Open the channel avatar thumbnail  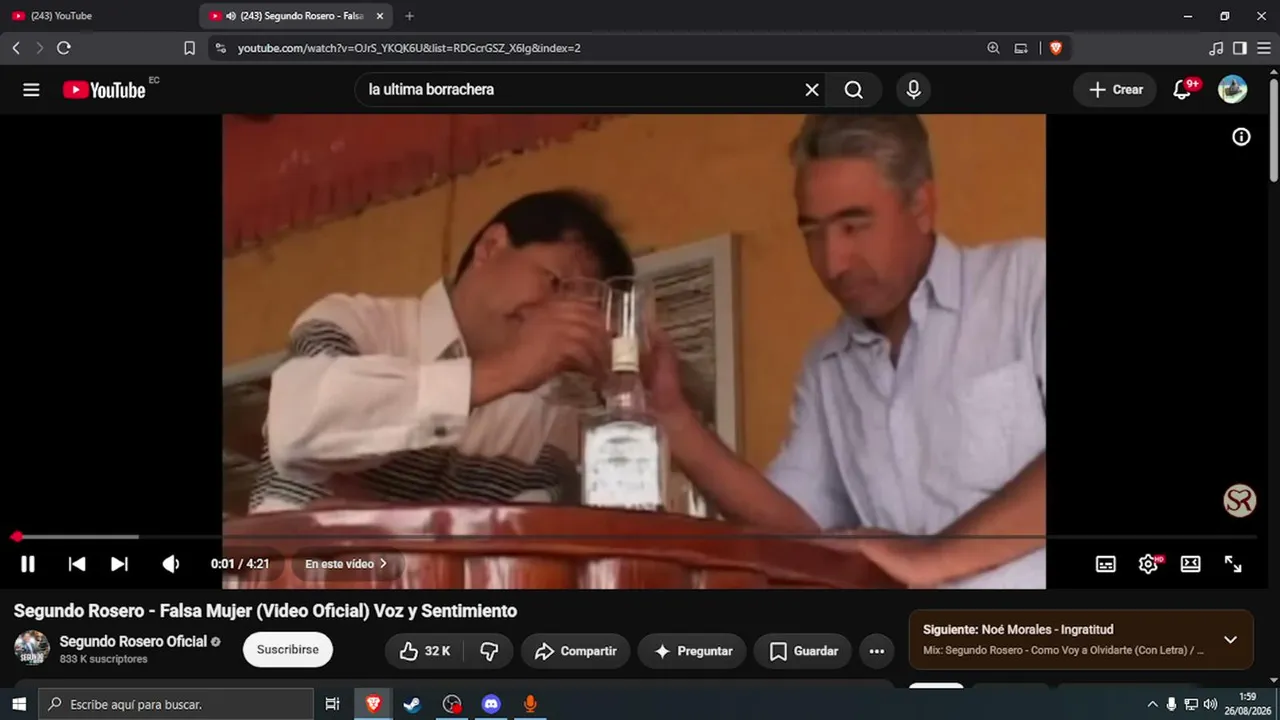pos(32,648)
